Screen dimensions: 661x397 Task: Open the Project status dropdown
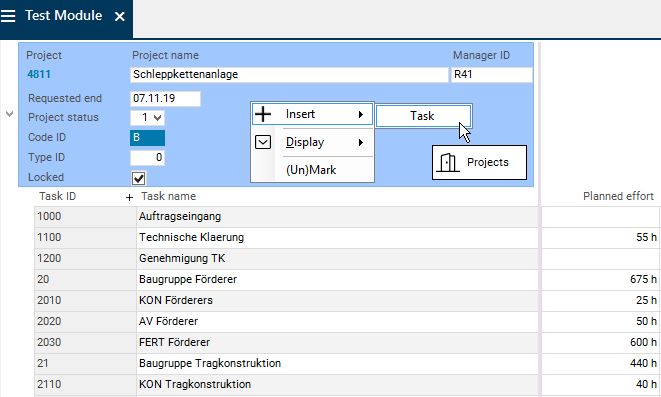148,118
